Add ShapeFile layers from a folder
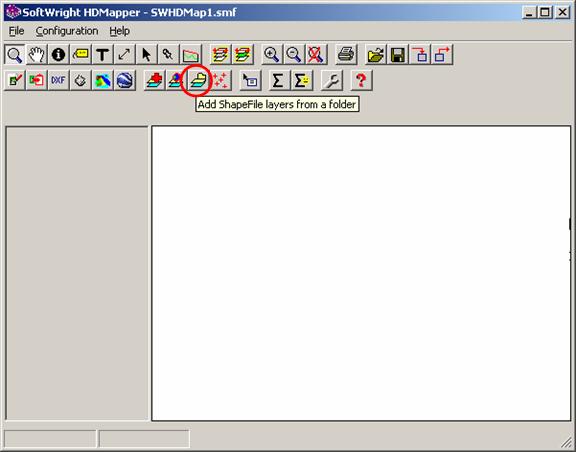 click(198, 80)
